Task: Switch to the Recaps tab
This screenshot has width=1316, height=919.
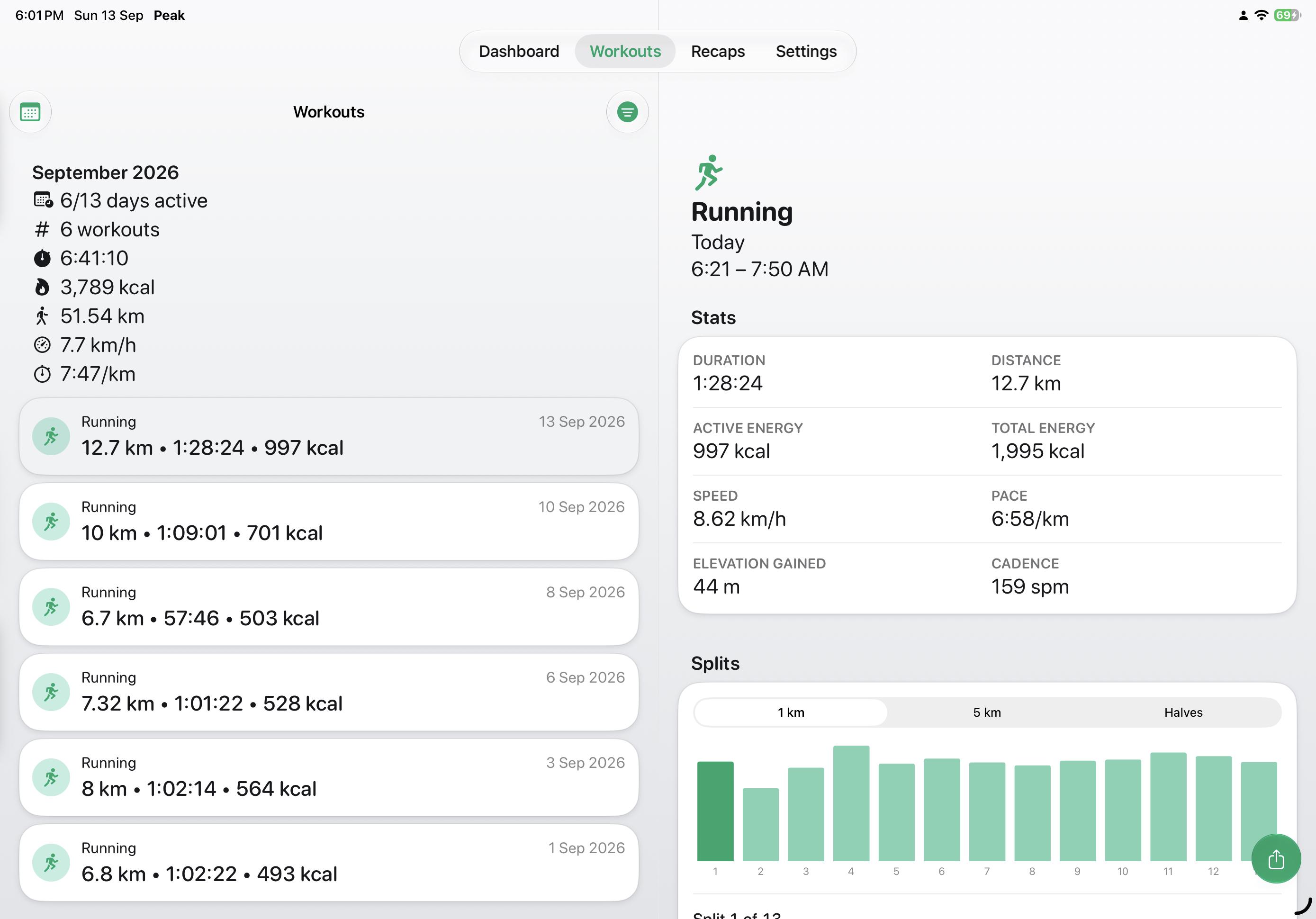Action: 718,52
